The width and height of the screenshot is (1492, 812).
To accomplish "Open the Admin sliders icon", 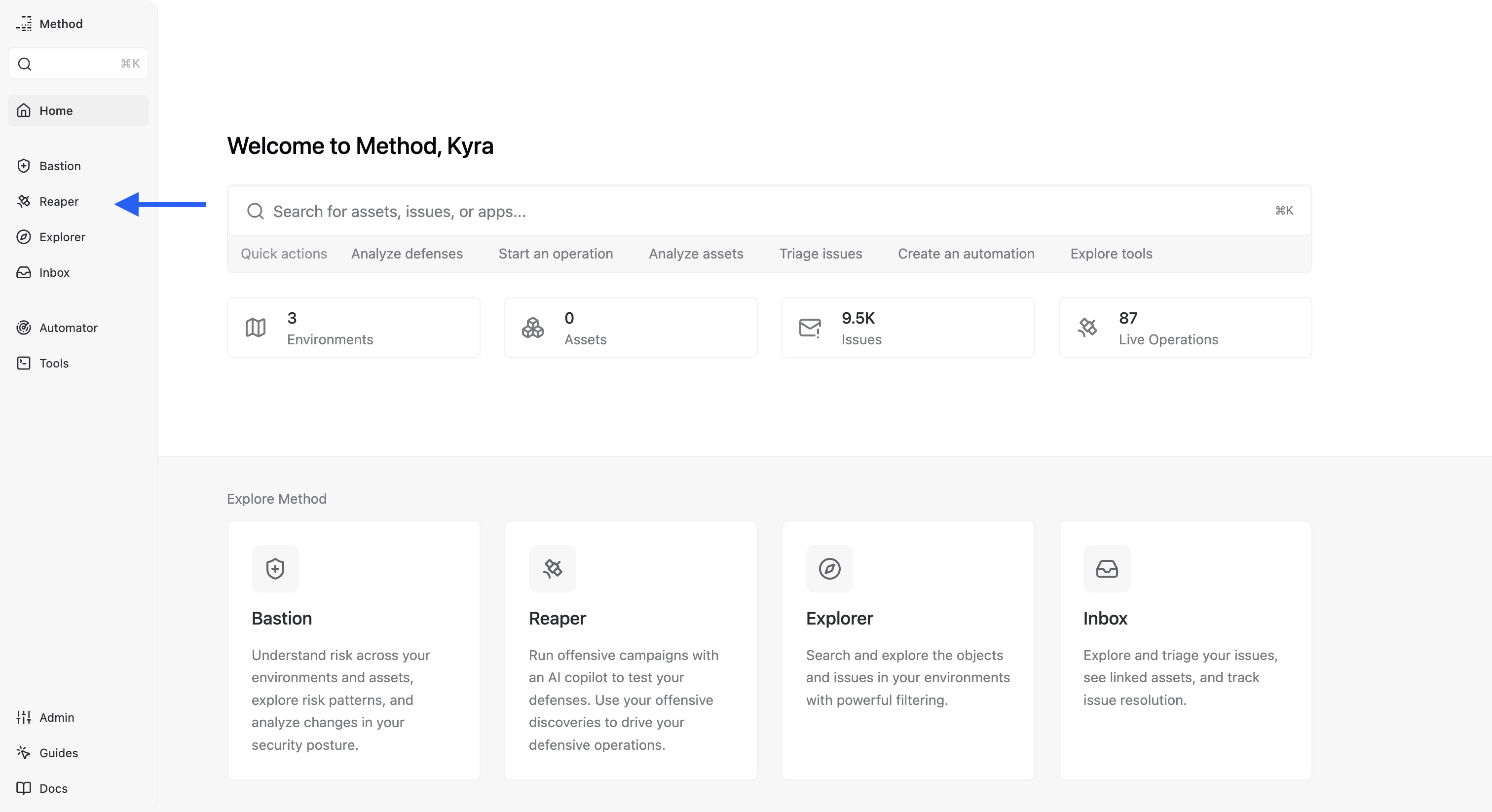I will click(x=24, y=718).
